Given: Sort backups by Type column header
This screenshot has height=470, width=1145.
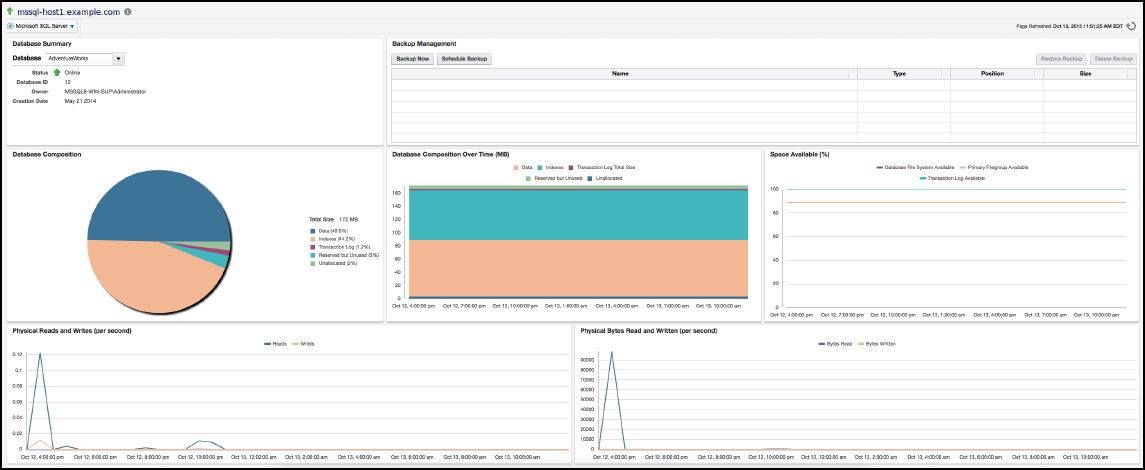Looking at the screenshot, I should pos(900,74).
